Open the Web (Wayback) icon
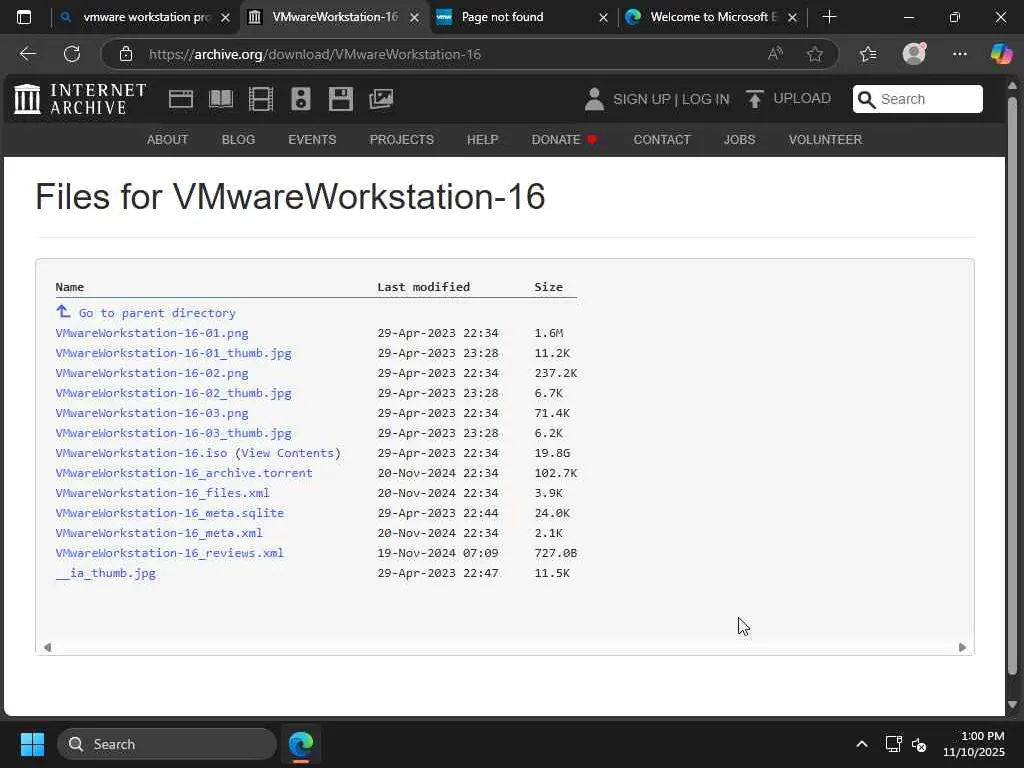This screenshot has width=1024, height=768. click(180, 99)
